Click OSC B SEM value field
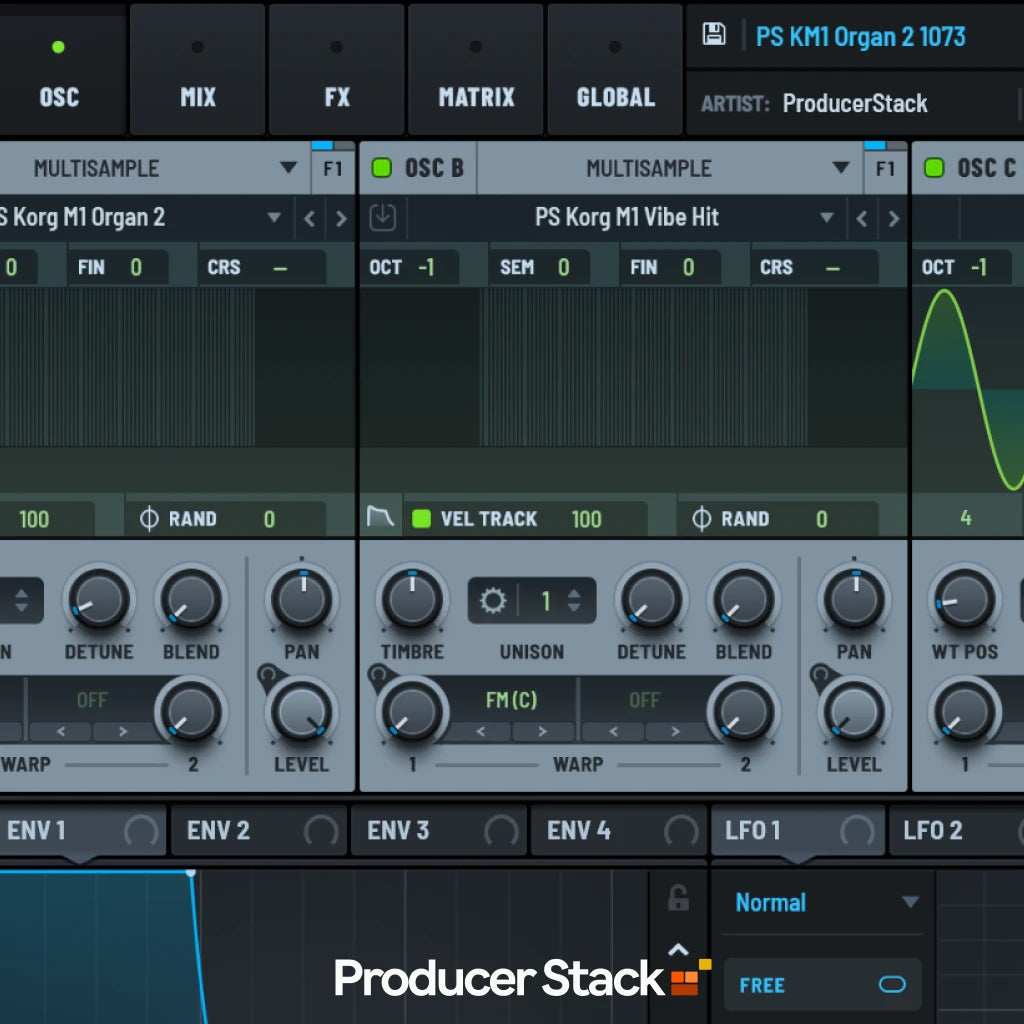 [x=539, y=267]
